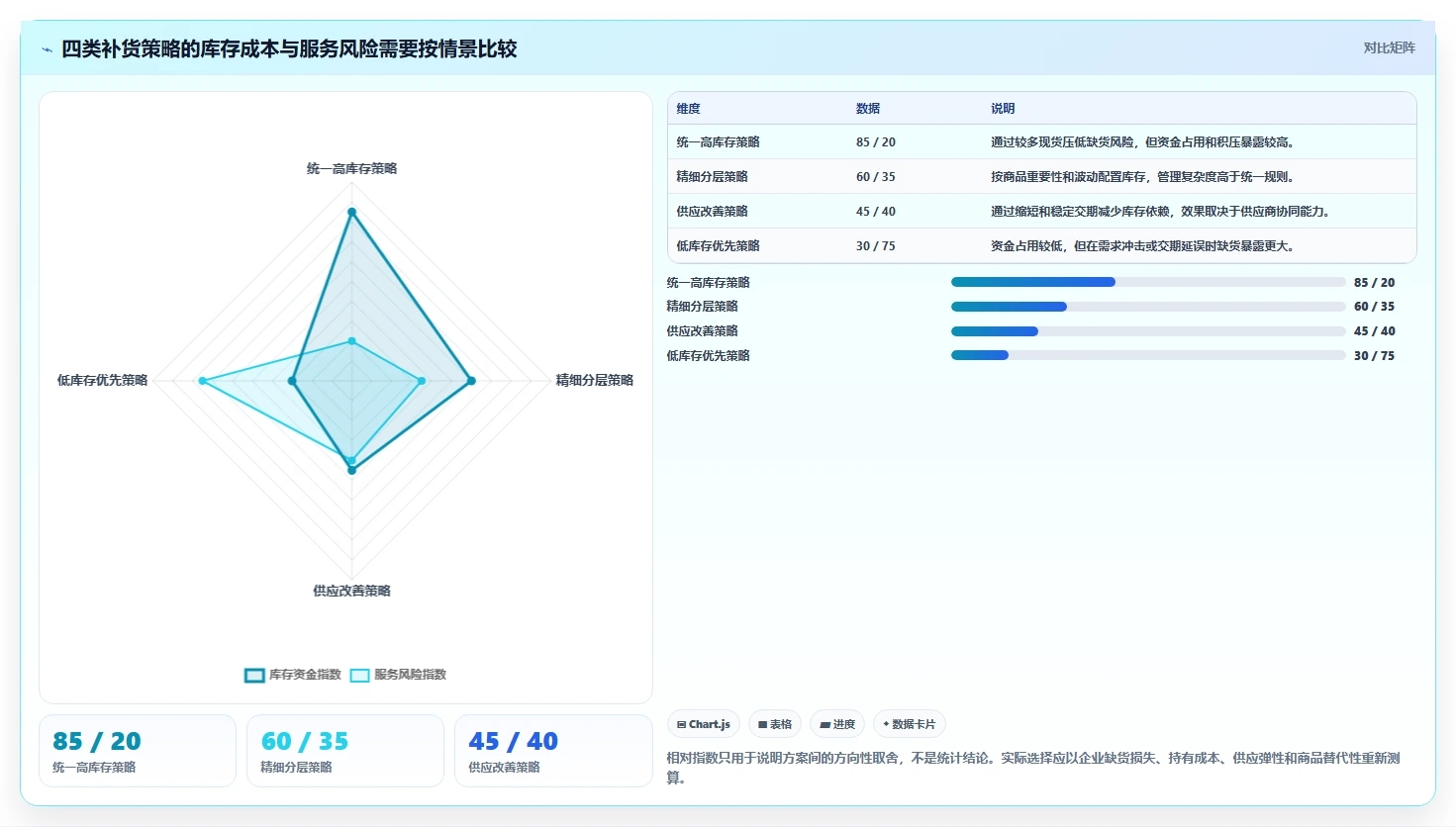The width and height of the screenshot is (1456, 827).
Task: Click description text starting 按商品重要性和波动配置库存
Action: pos(1143,177)
